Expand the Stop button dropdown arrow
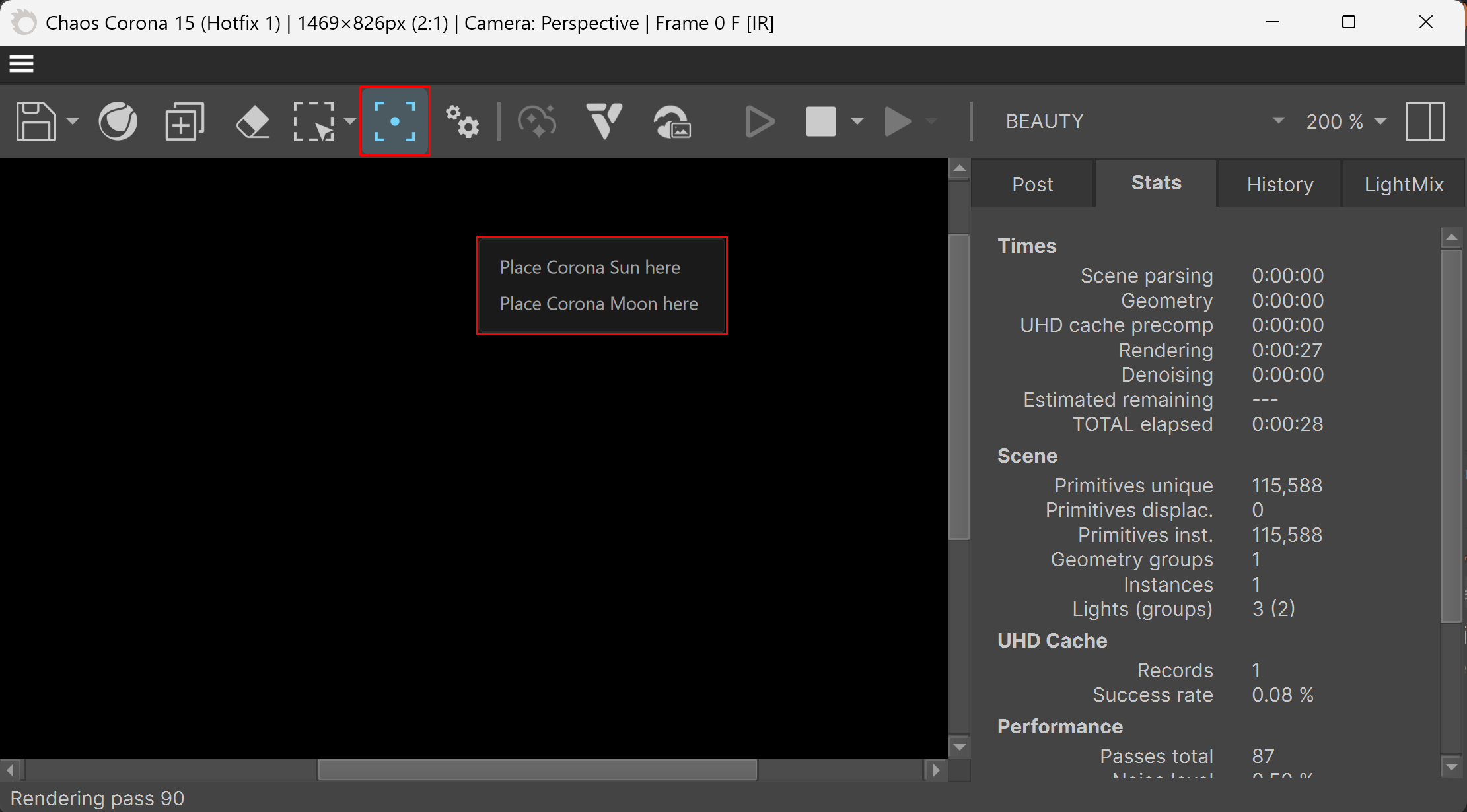 click(857, 121)
